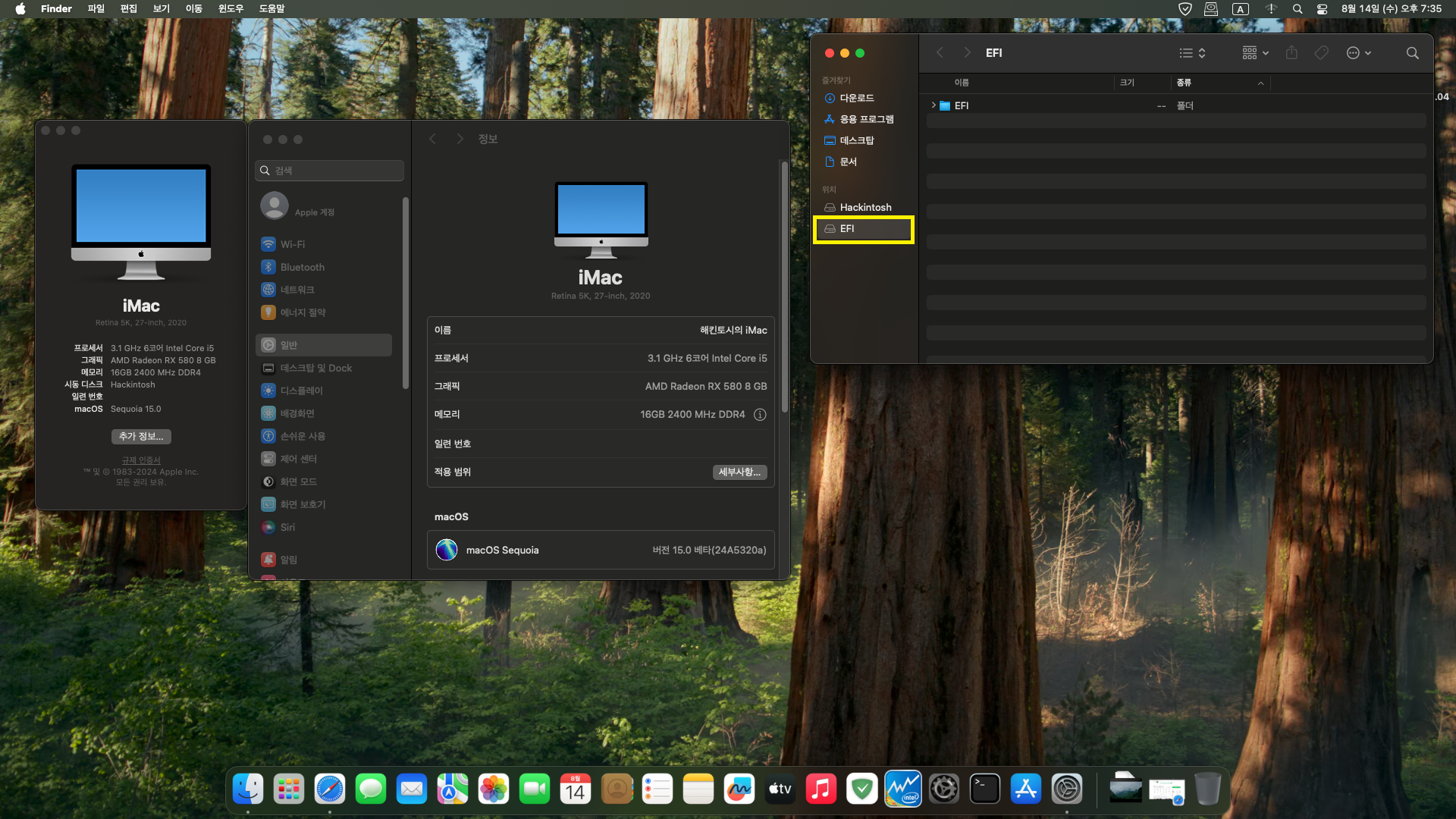The image size is (1456, 819).
Task: Click 검색 field in System Settings
Action: 329,171
